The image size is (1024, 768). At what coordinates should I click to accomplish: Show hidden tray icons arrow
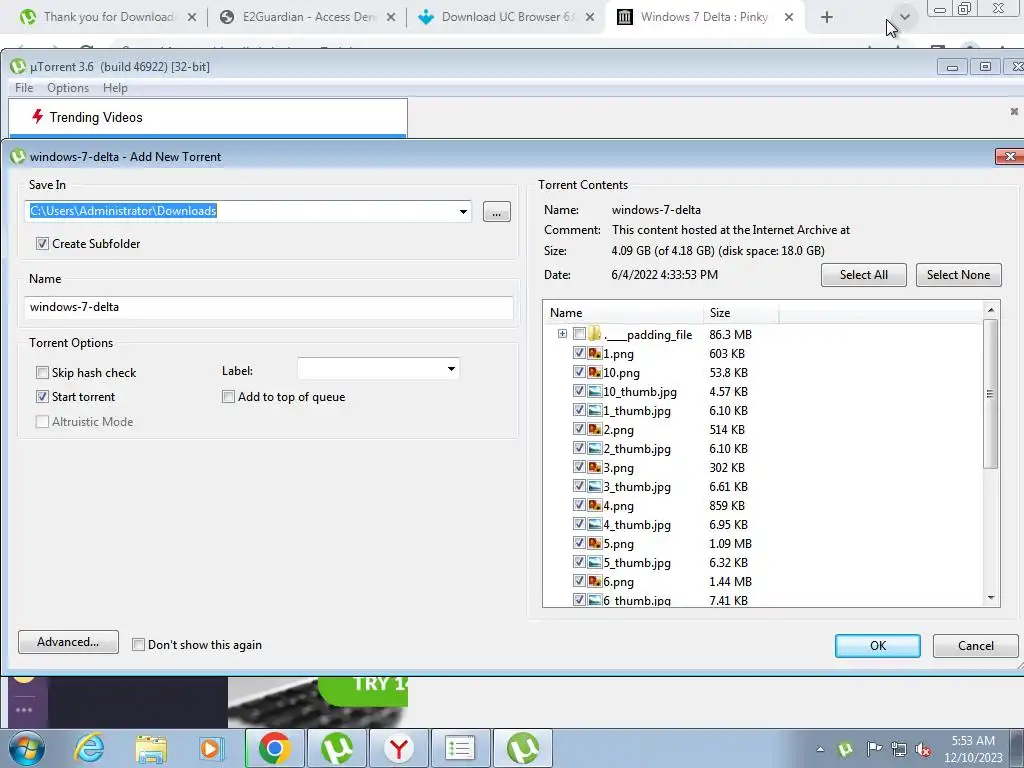(x=820, y=749)
